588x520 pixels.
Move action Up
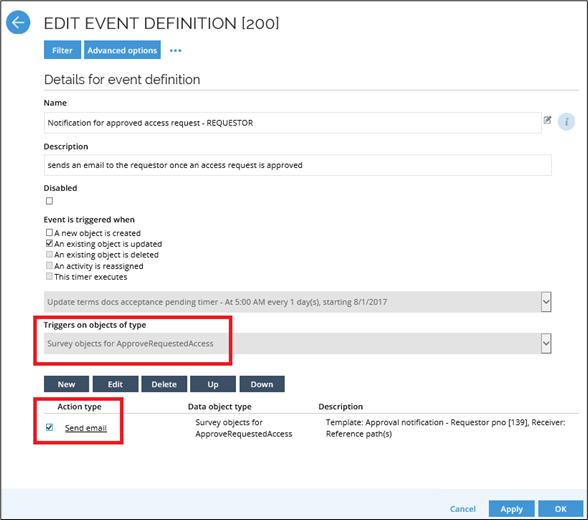(213, 384)
